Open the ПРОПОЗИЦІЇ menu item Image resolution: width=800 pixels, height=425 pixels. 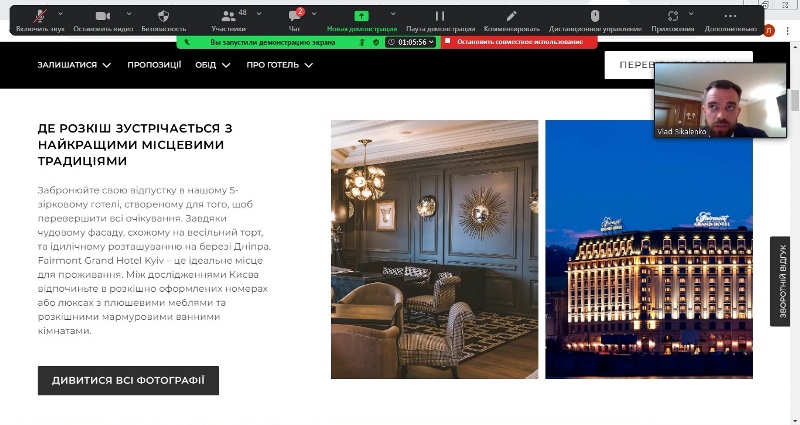[155, 65]
